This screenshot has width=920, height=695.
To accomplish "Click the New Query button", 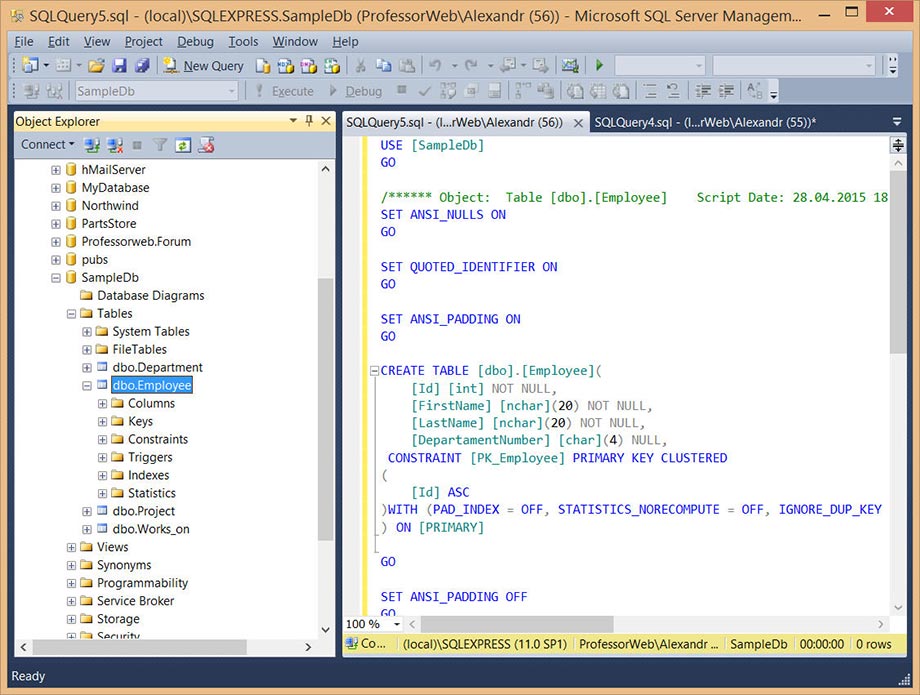I will click(x=203, y=66).
